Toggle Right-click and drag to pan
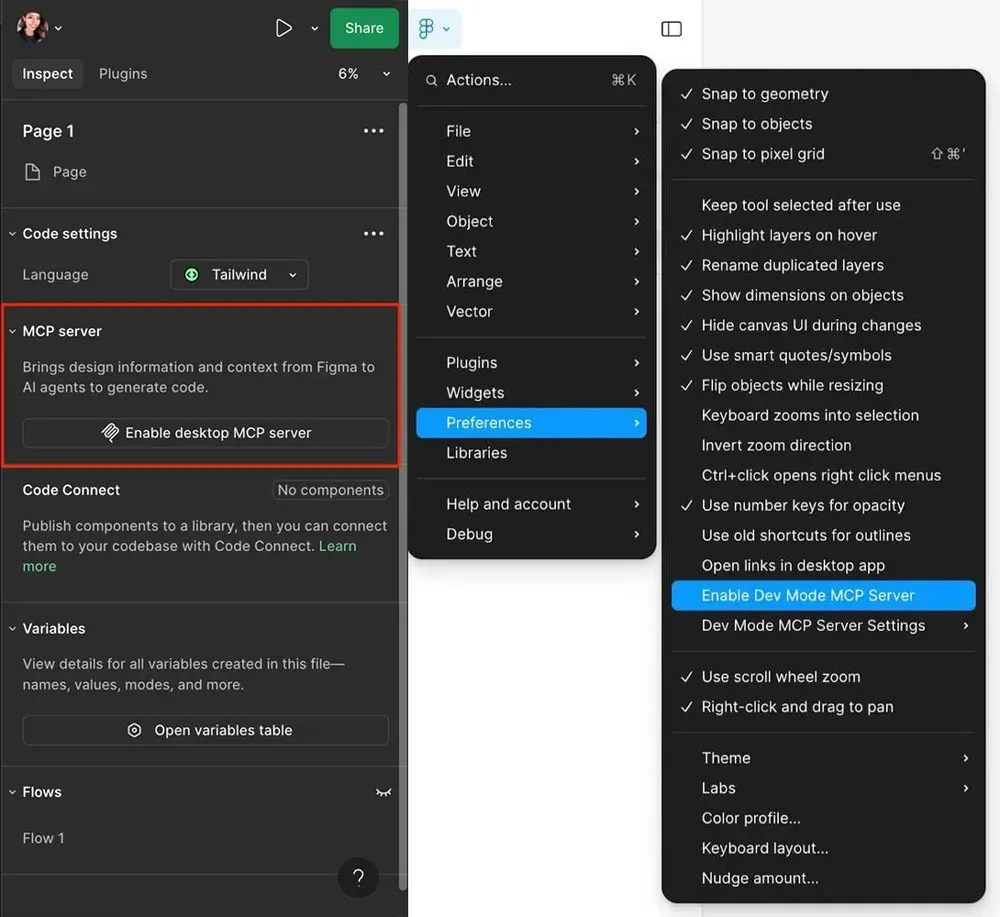The height and width of the screenshot is (917, 1000). 823,707
